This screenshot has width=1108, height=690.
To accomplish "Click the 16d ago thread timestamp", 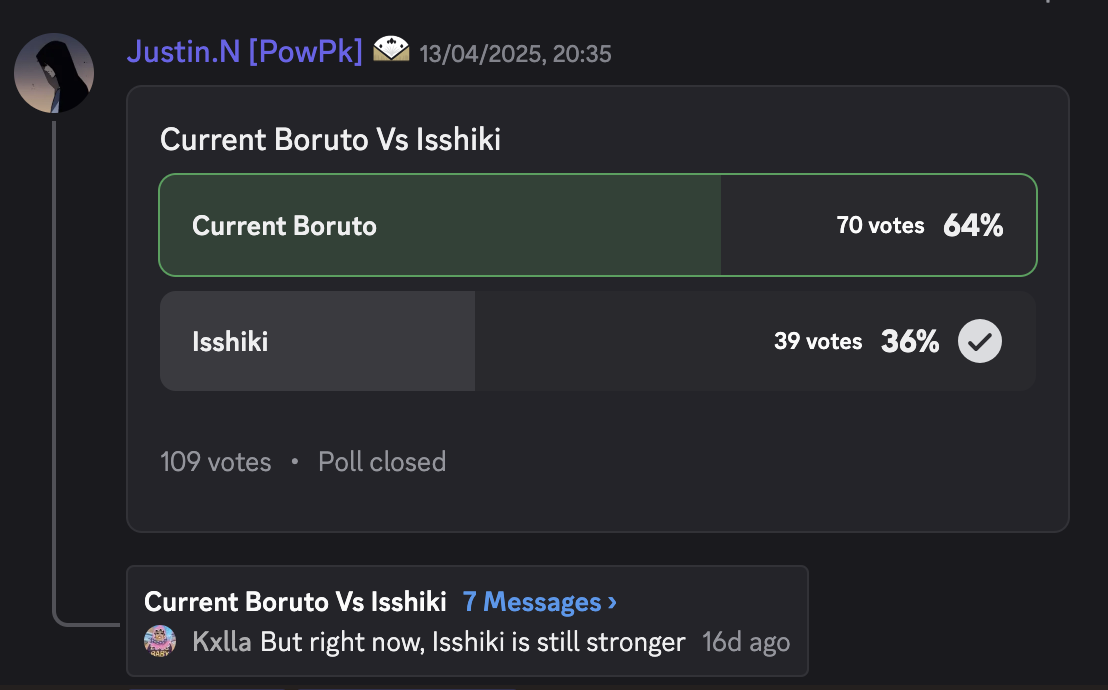I will 745,642.
